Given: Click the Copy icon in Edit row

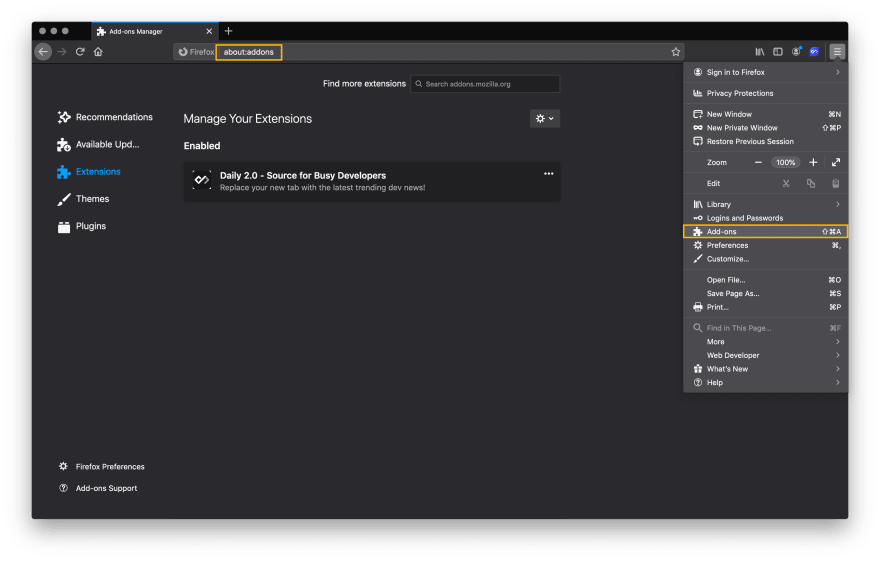Looking at the screenshot, I should click(811, 183).
